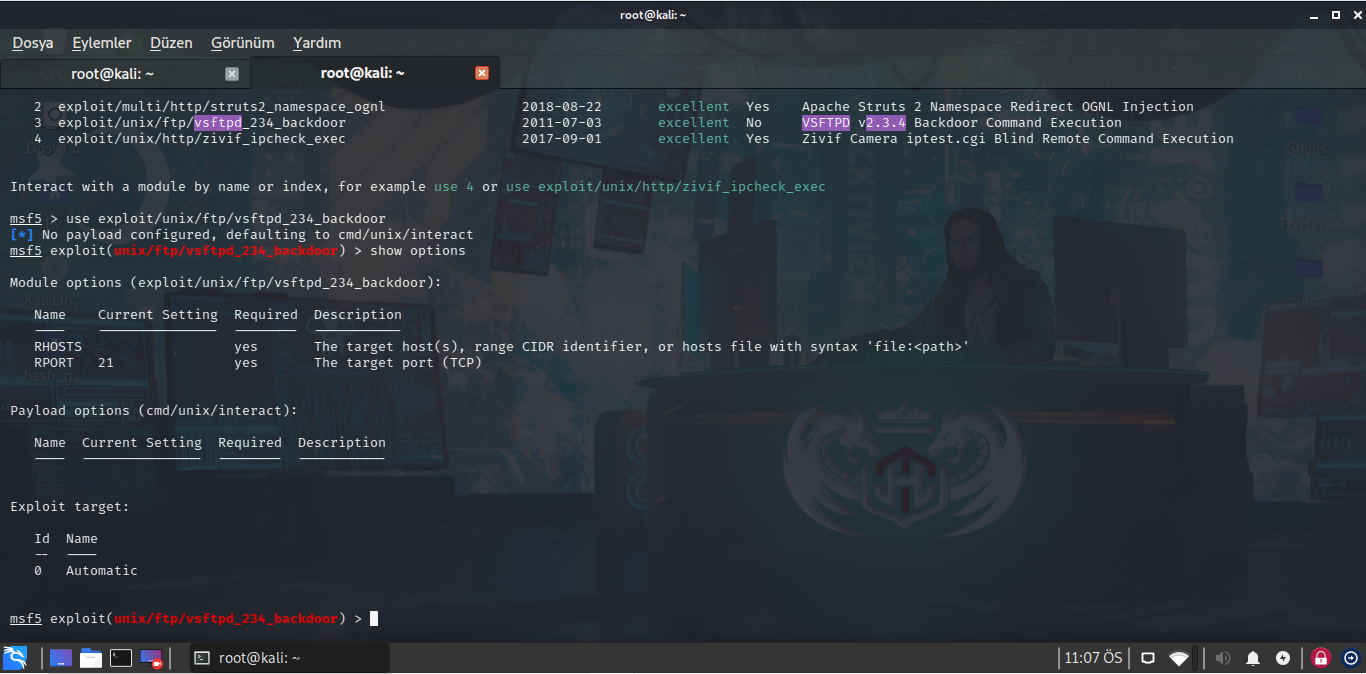The image size is (1366, 674).
Task: Click green 'use exploit/unix/http/zivif_ipcheck_exec' example
Action: (666, 187)
